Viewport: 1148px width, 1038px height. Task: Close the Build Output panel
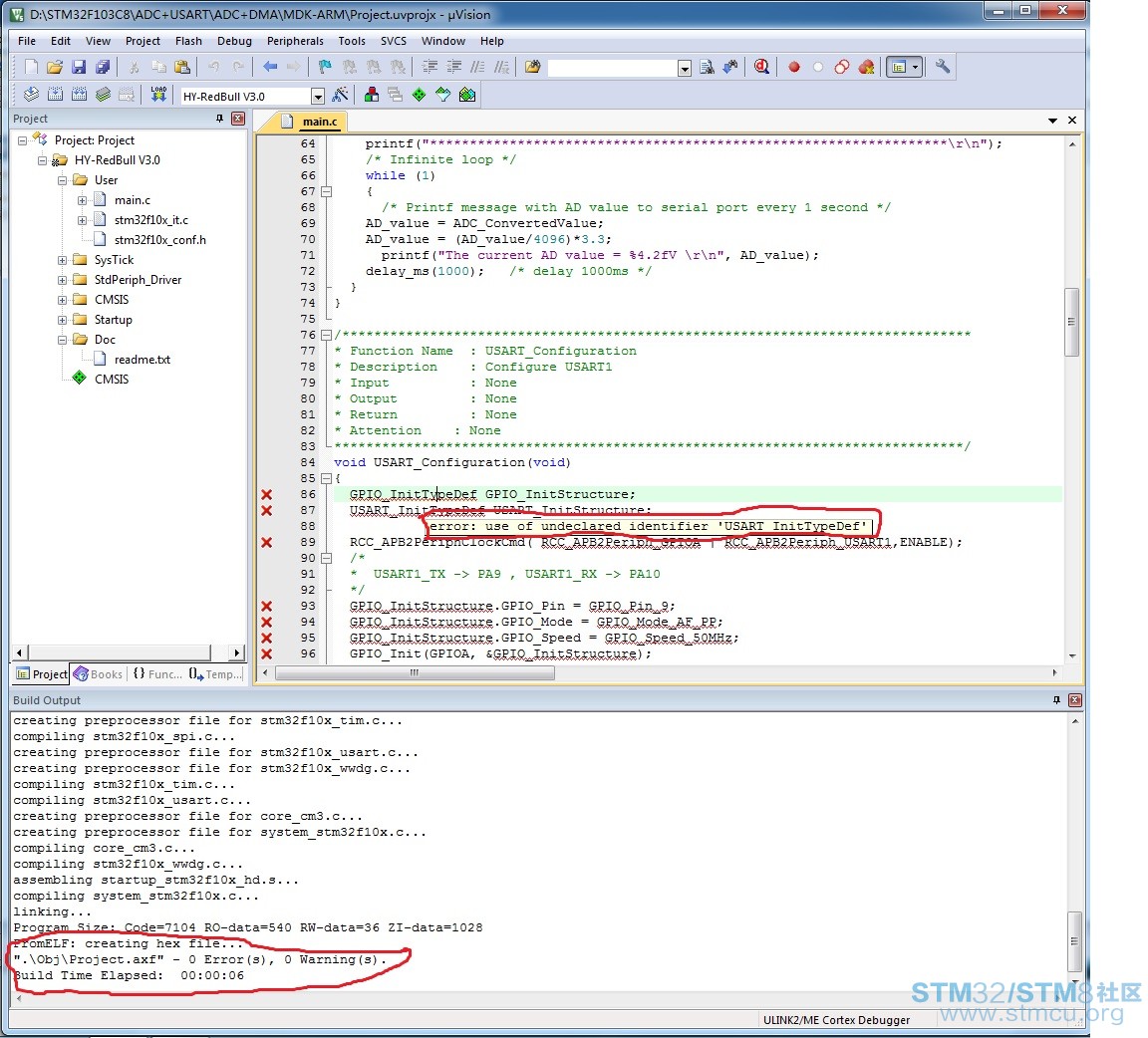pos(1075,700)
